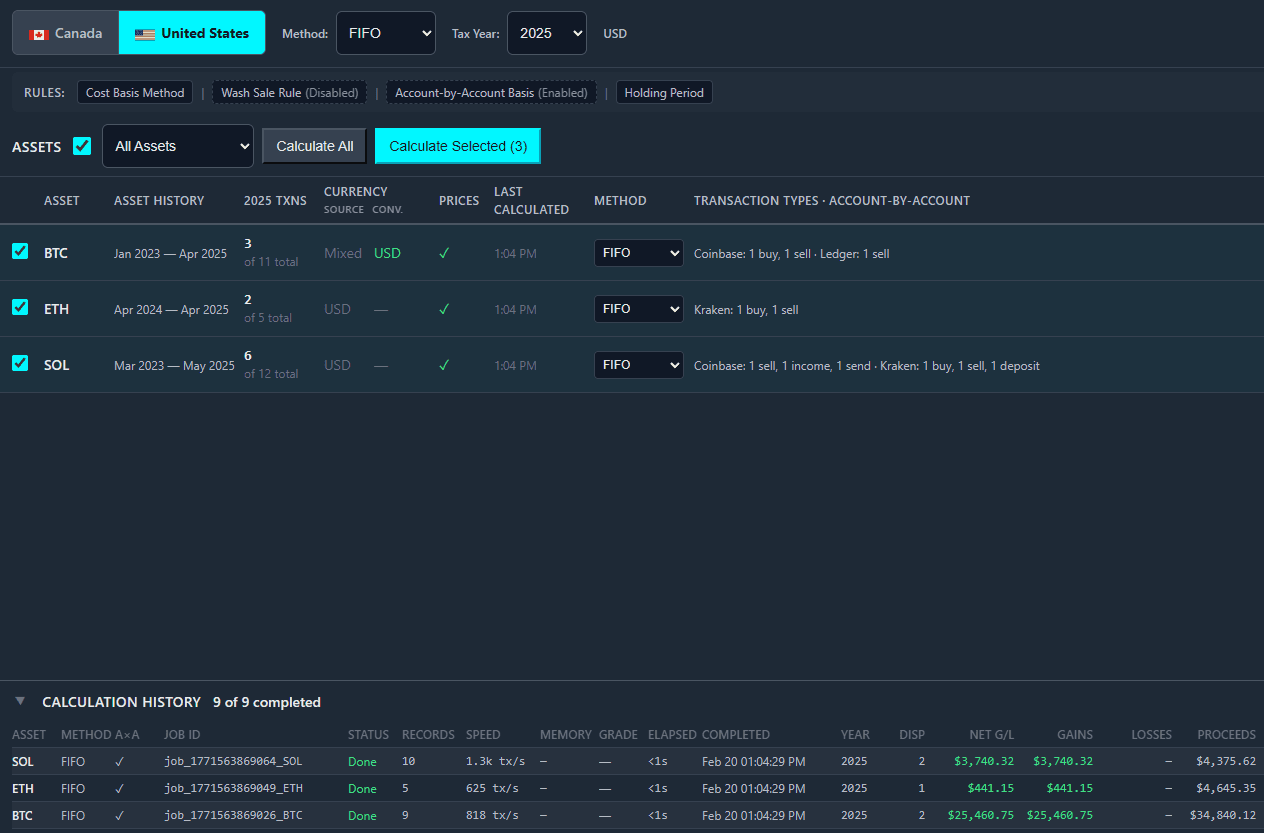Collapse the Calculation History panel
This screenshot has width=1264, height=833.
click(21, 701)
